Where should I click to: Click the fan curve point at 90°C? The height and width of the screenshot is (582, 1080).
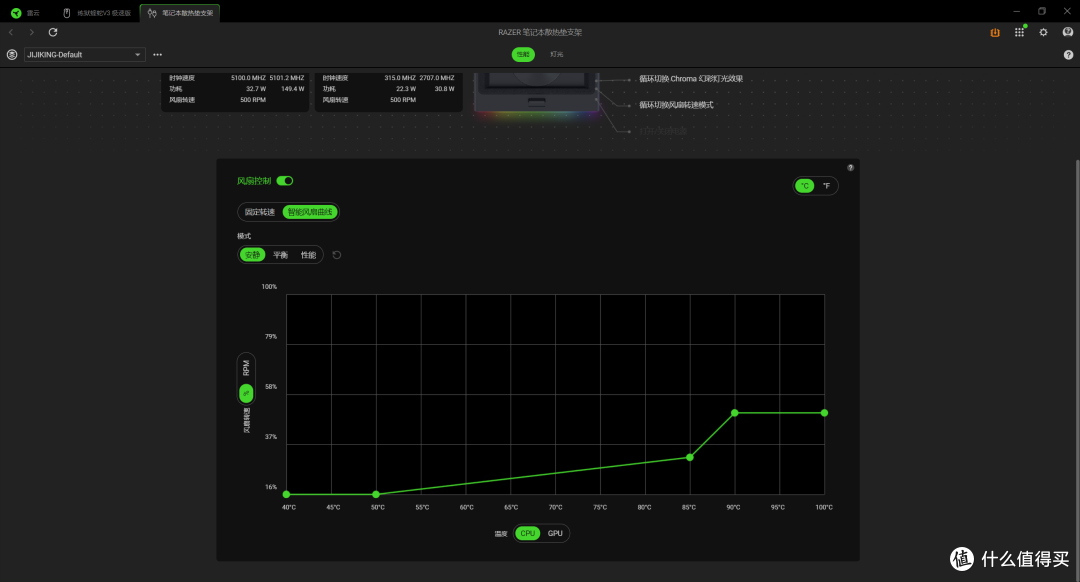(x=735, y=413)
